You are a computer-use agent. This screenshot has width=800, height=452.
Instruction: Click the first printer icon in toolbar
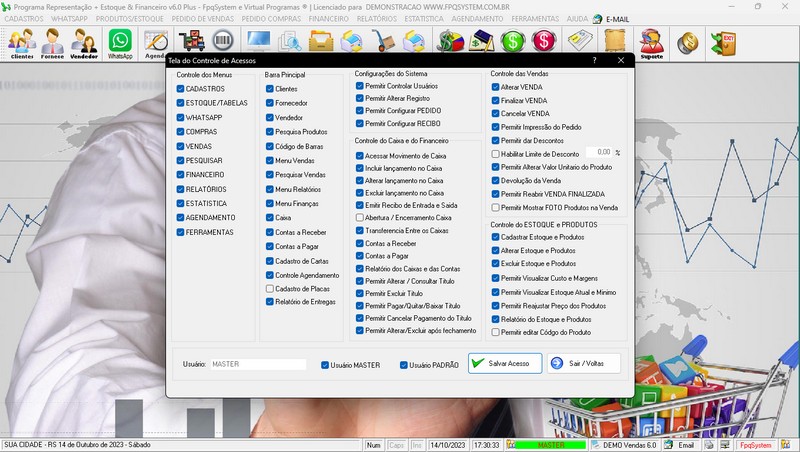(352, 41)
